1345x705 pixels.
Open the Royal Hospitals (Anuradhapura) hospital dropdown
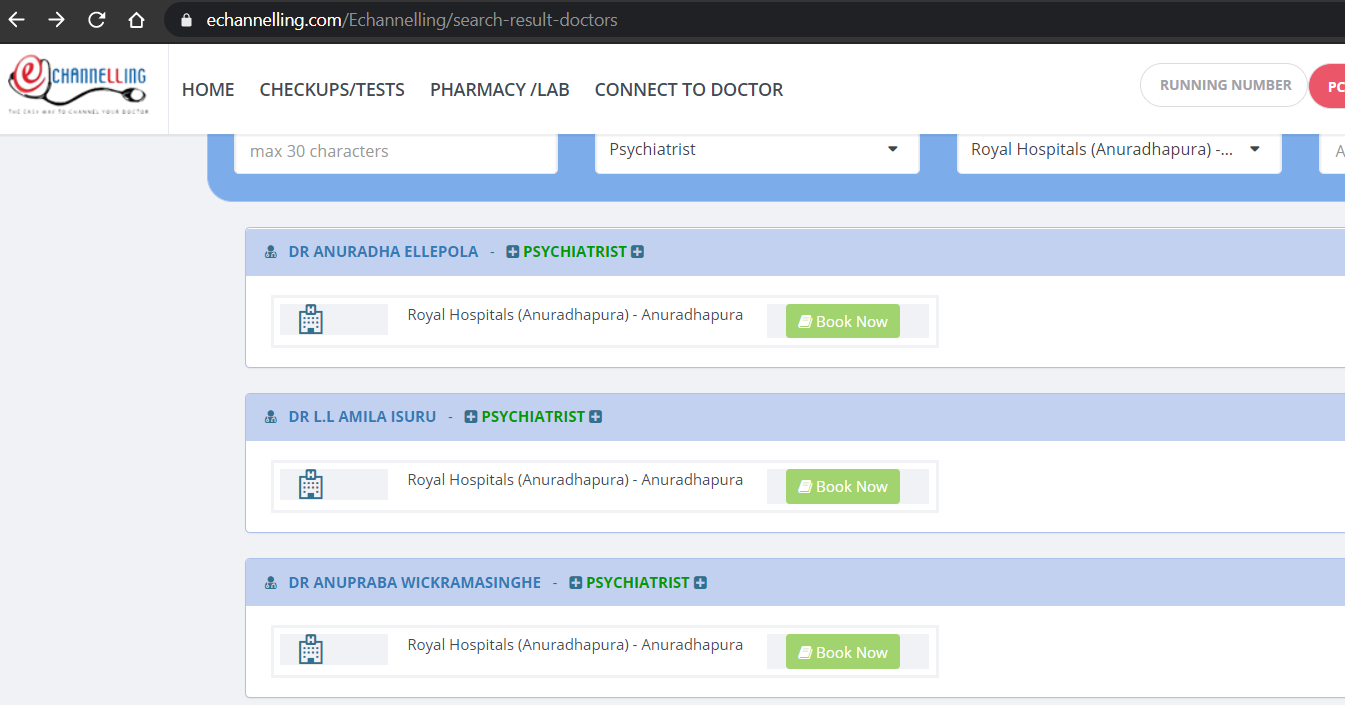(x=1119, y=150)
